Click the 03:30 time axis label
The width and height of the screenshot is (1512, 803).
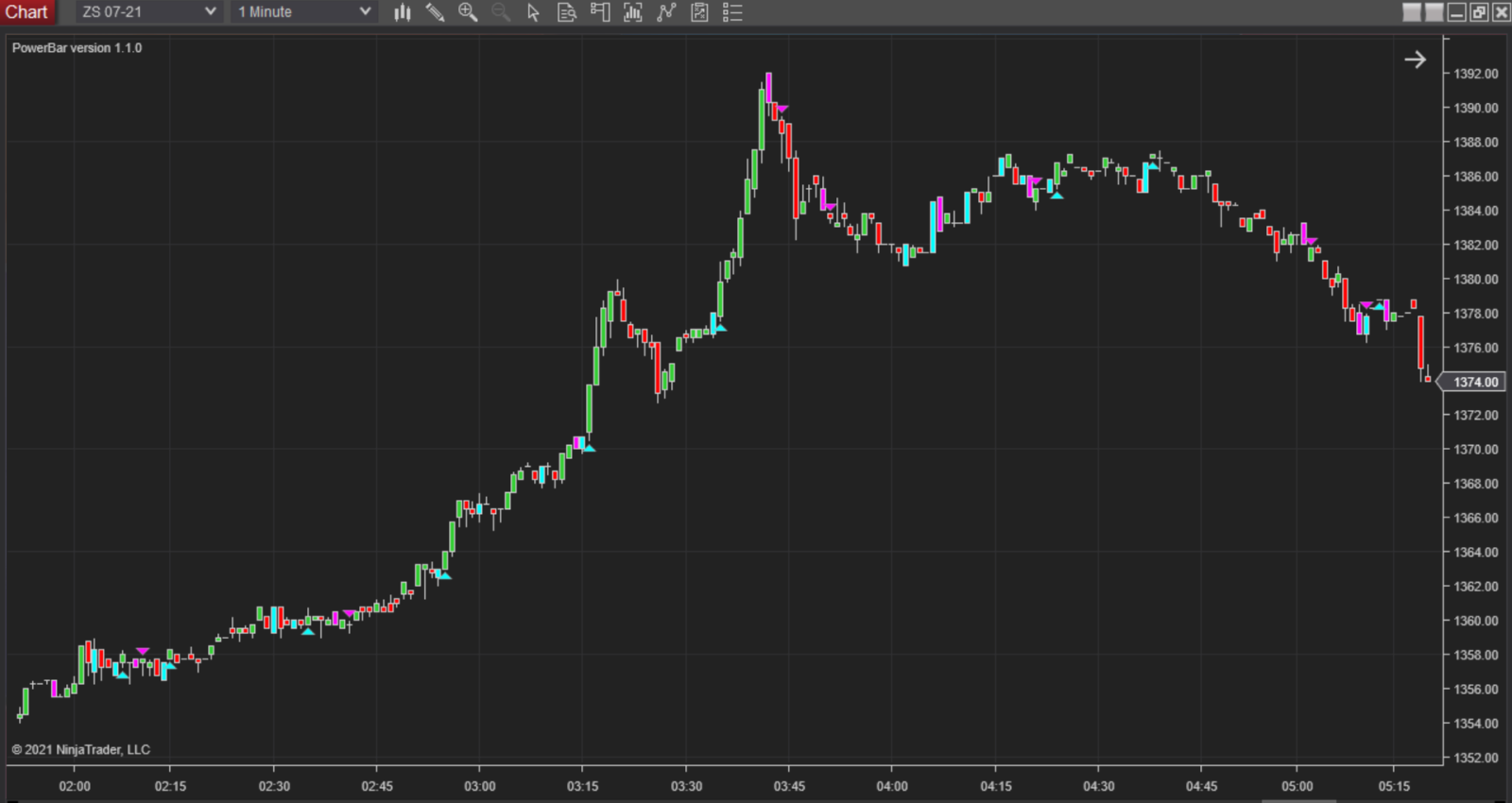686,786
